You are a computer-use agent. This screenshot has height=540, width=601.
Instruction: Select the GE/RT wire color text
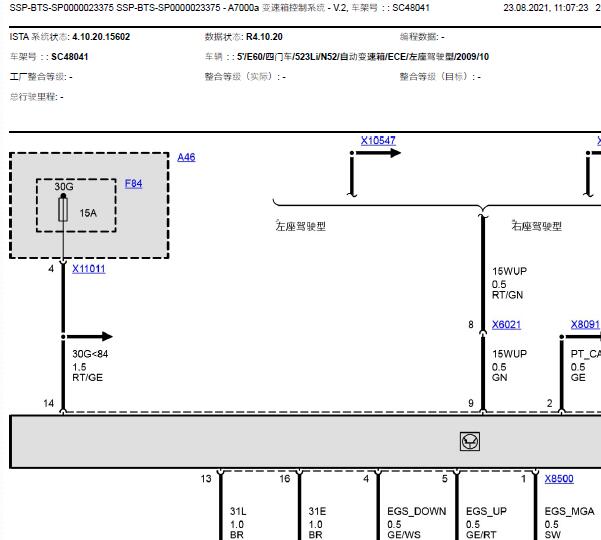(x=481, y=535)
